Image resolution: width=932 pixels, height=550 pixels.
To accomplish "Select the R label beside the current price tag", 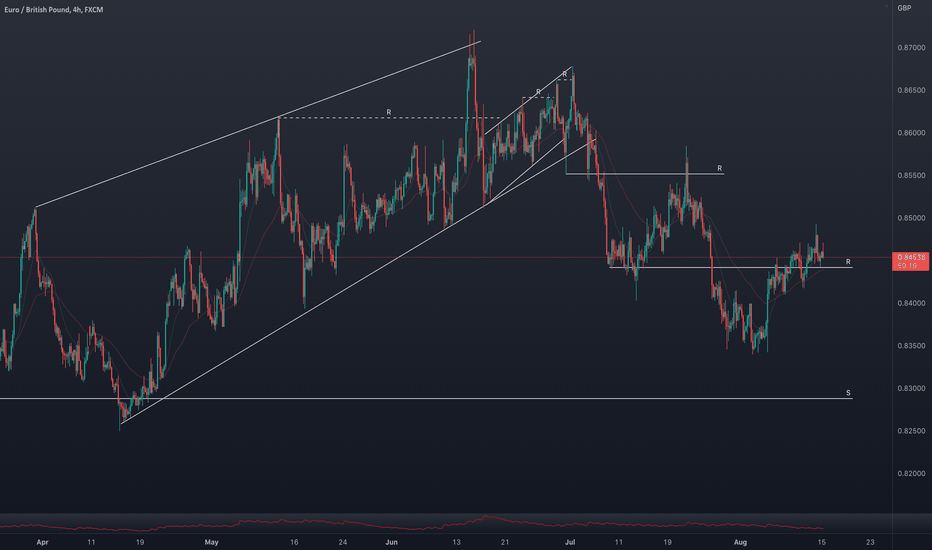I will click(x=848, y=262).
